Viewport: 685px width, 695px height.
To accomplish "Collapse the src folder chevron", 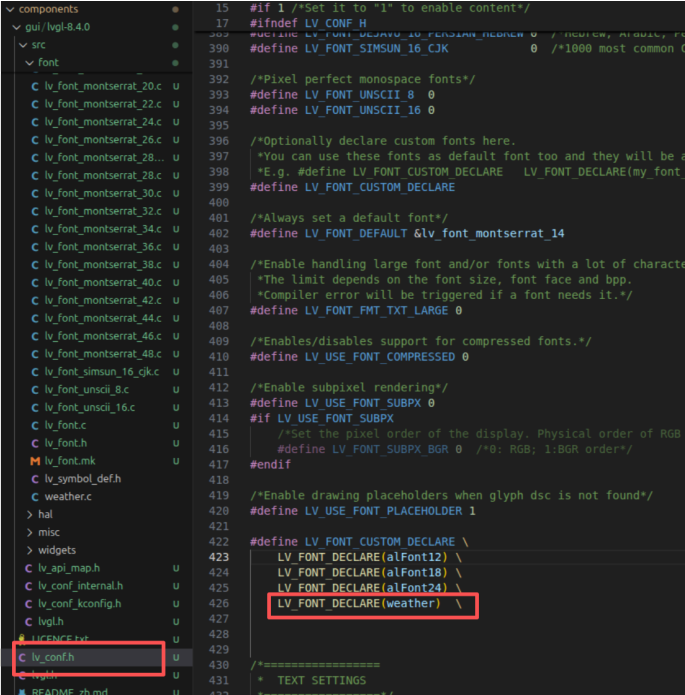I will (x=23, y=45).
